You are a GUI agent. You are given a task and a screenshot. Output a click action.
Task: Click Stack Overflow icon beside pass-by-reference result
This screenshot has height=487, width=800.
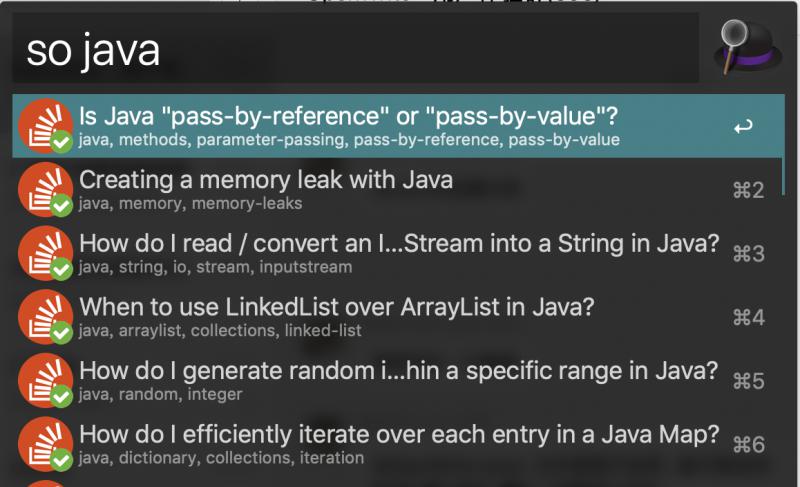45,126
